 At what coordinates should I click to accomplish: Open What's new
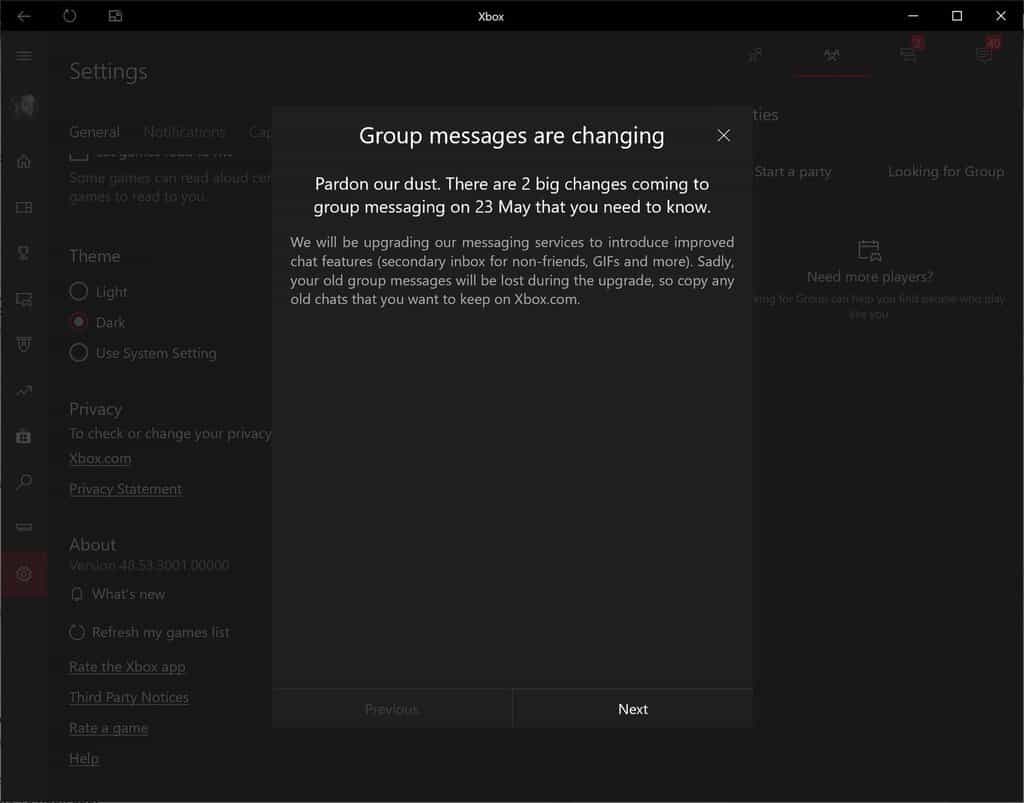118,594
